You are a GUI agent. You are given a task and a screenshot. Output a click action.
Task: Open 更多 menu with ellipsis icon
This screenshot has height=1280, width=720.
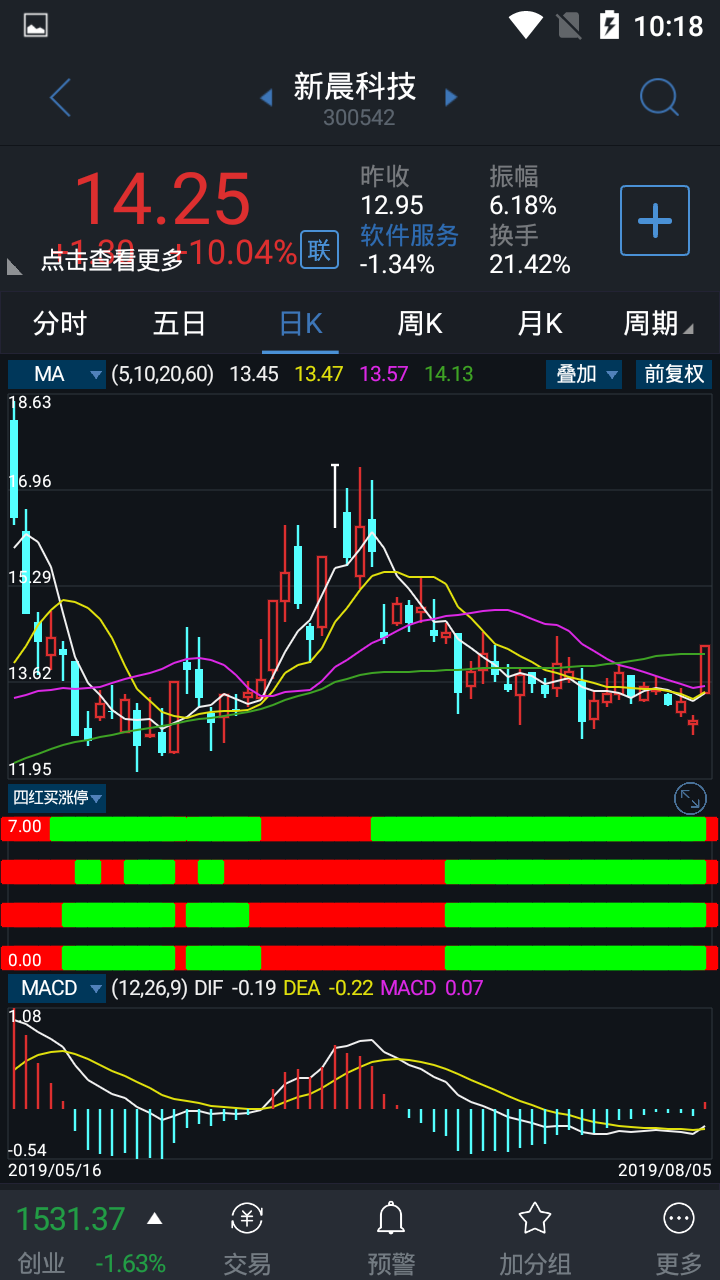click(x=679, y=1218)
